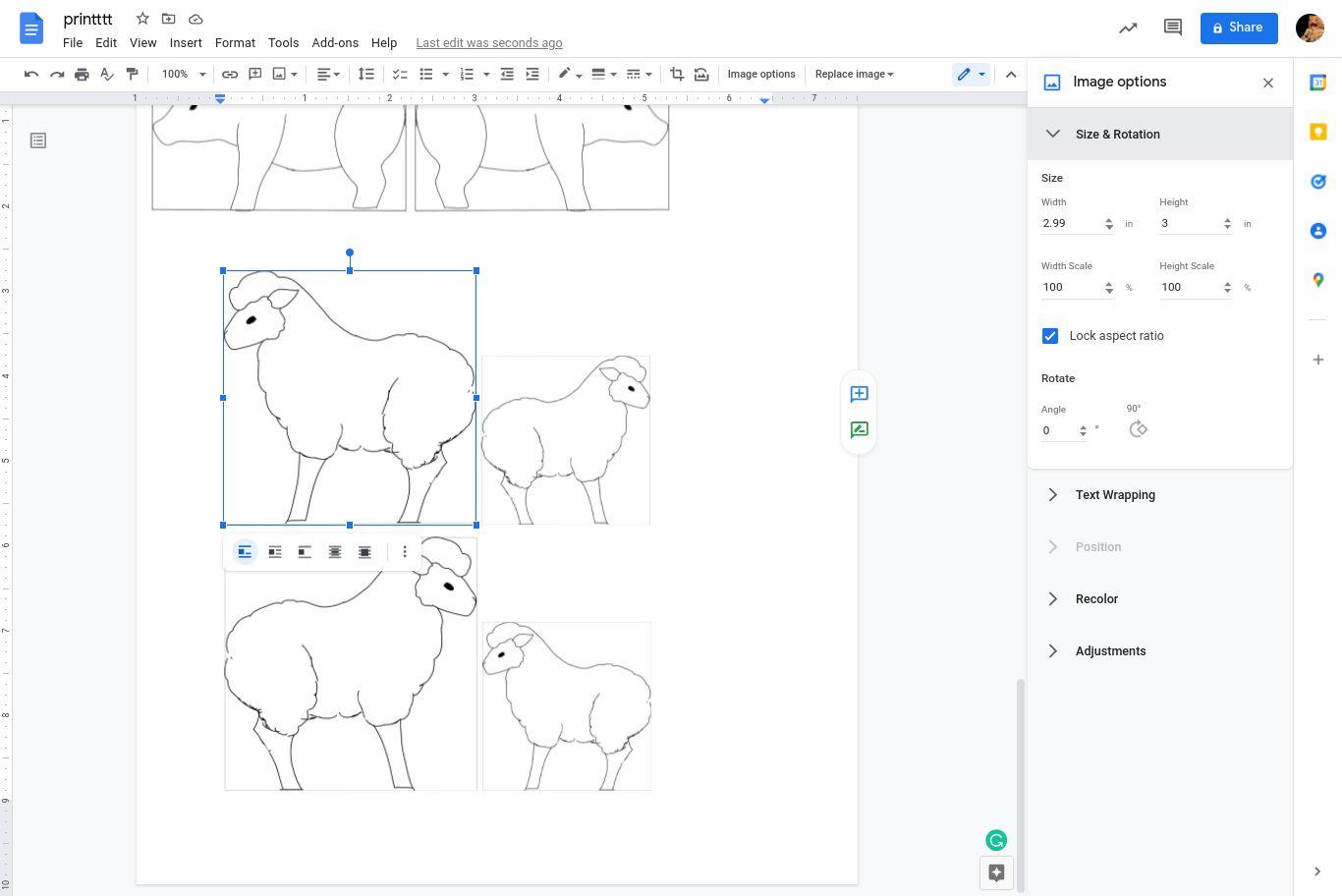Open Google Keep in side panel
Screen dimensions: 1342x896
coord(1318,132)
